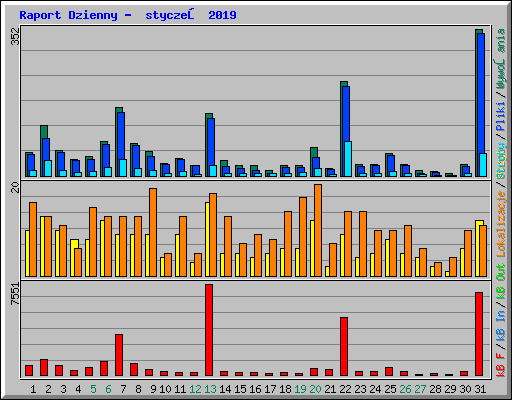Viewport: 512px width, 400px height.
Task: Click day label '2' on the x-axis
Action: pos(48,389)
